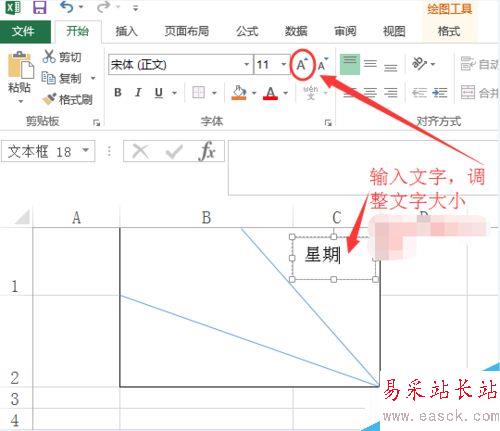Viewport: 500px width, 431px height.
Task: Open the clipboard (剪贴板) dialog launcher
Action: 96,123
